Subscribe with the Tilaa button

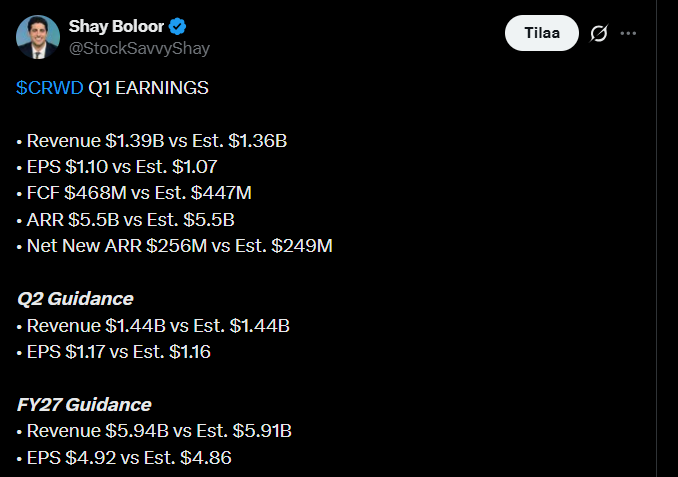tap(541, 33)
